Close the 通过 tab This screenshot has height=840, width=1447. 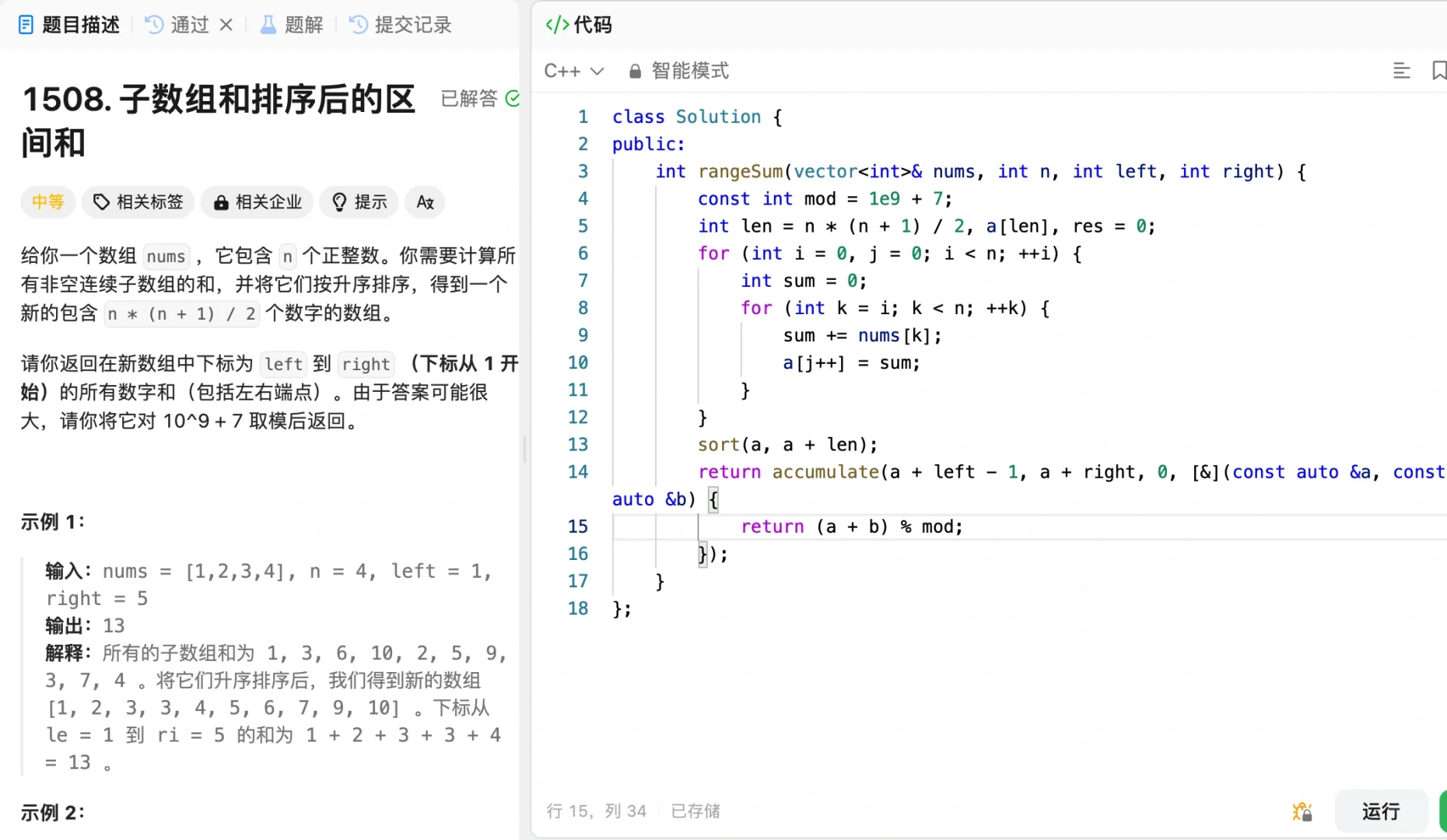(226, 25)
